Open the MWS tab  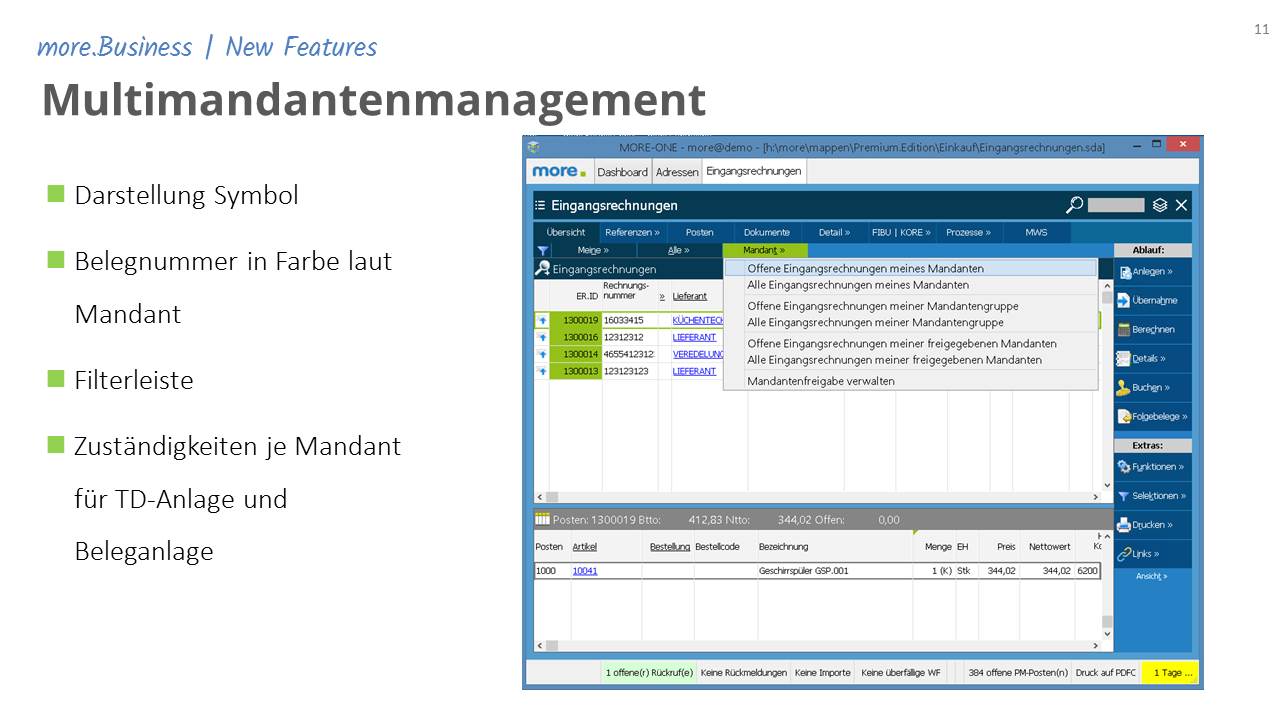click(1036, 232)
